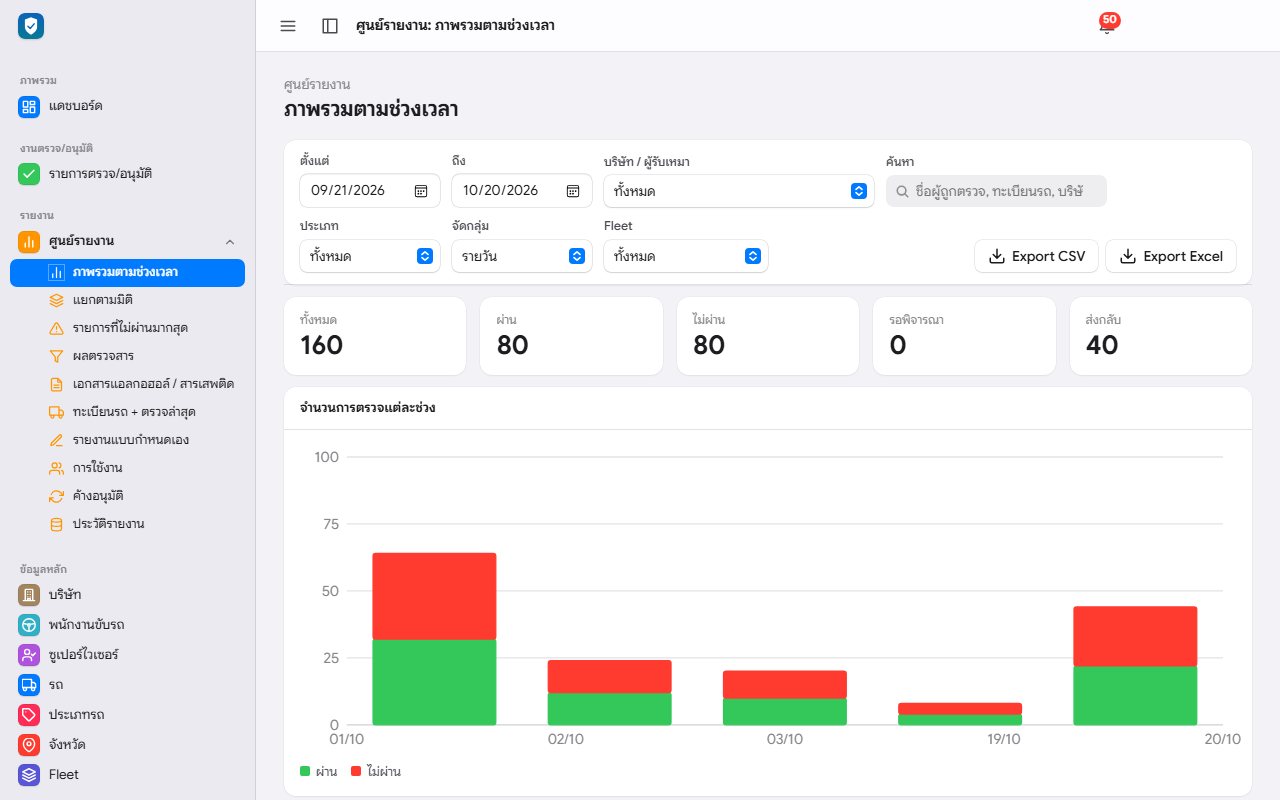Click the ตั้งแต่ date 09/21/2026 field
1280x800 pixels.
click(370, 191)
